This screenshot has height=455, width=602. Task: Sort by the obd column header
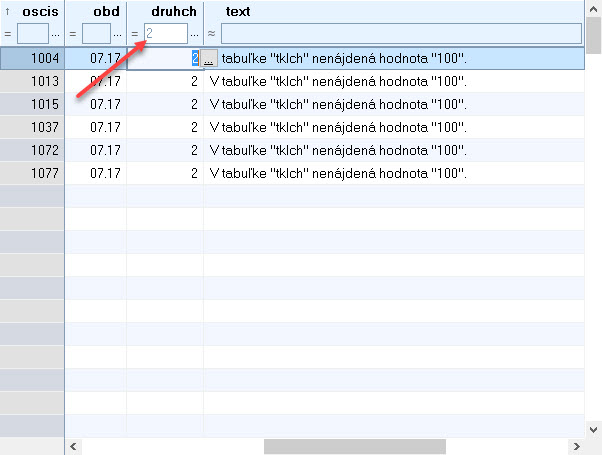105,12
